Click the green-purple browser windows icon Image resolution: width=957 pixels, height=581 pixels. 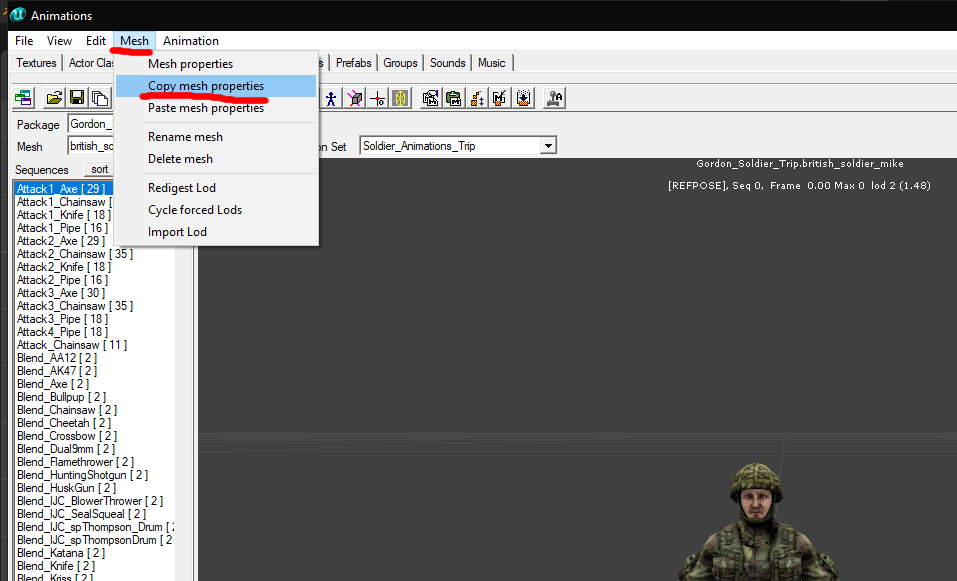tap(24, 98)
